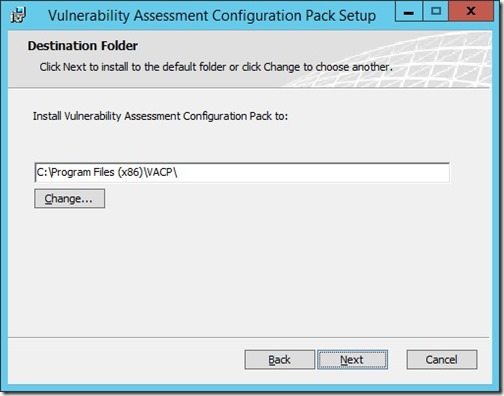Click the Vulnerability Assessment Configuration Pack Setup title bar

pos(212,16)
